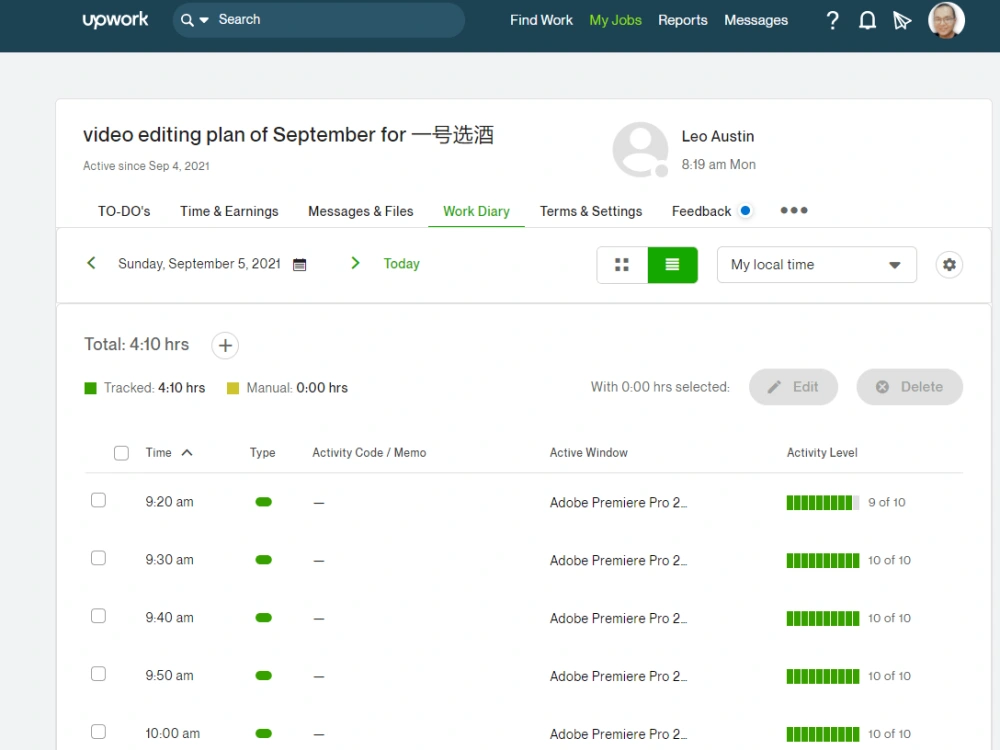
Task: Click the tracked type pill for 9:20 am
Action: coord(263,502)
